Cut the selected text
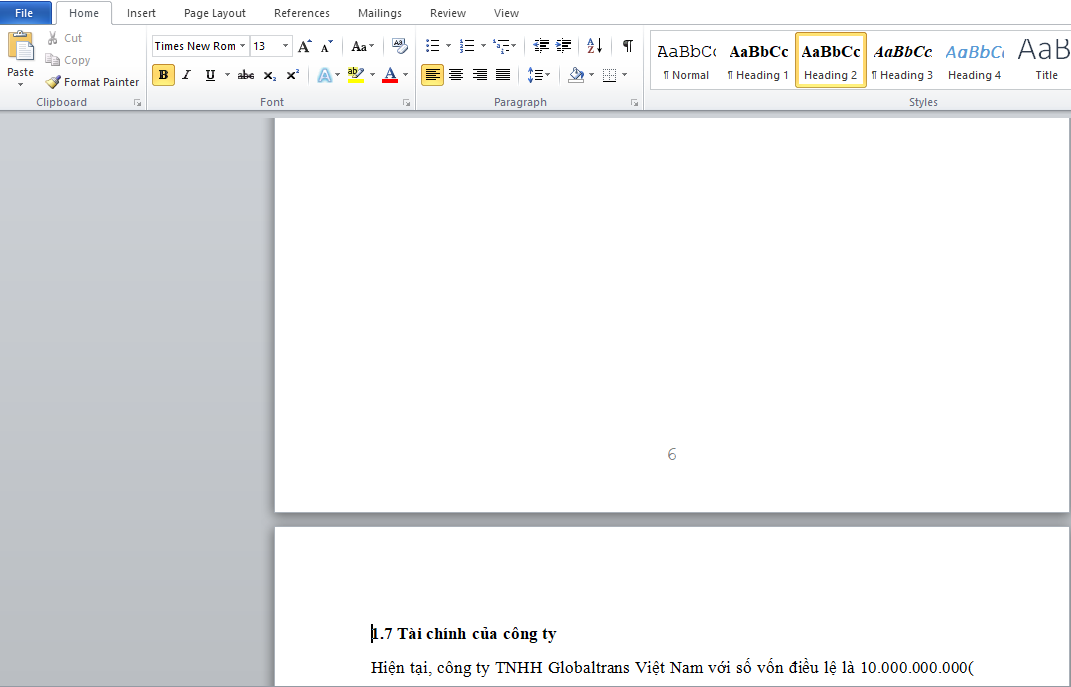Screen dimensions: 1071x687 64,38
